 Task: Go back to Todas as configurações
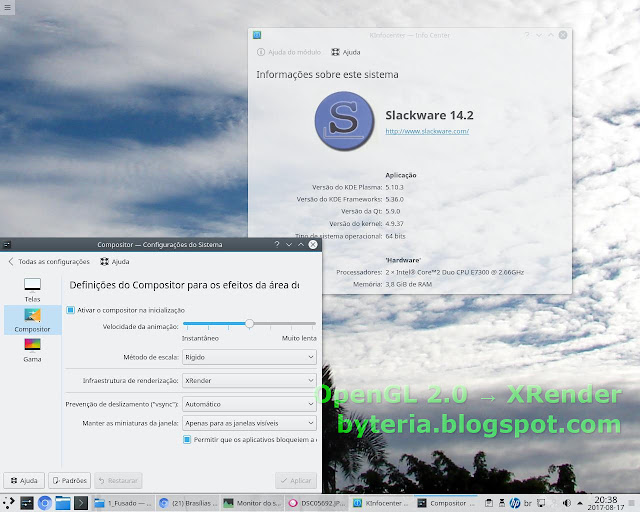(49, 261)
